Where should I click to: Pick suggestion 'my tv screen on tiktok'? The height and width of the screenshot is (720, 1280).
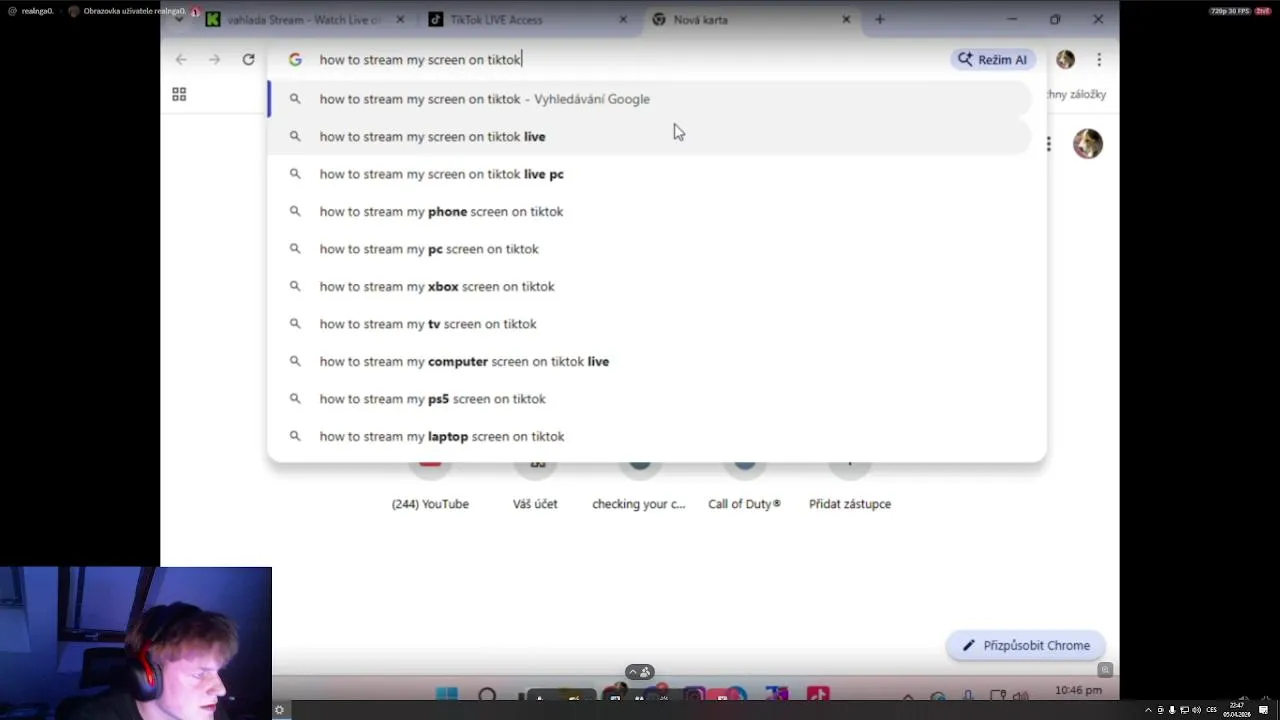point(650,324)
